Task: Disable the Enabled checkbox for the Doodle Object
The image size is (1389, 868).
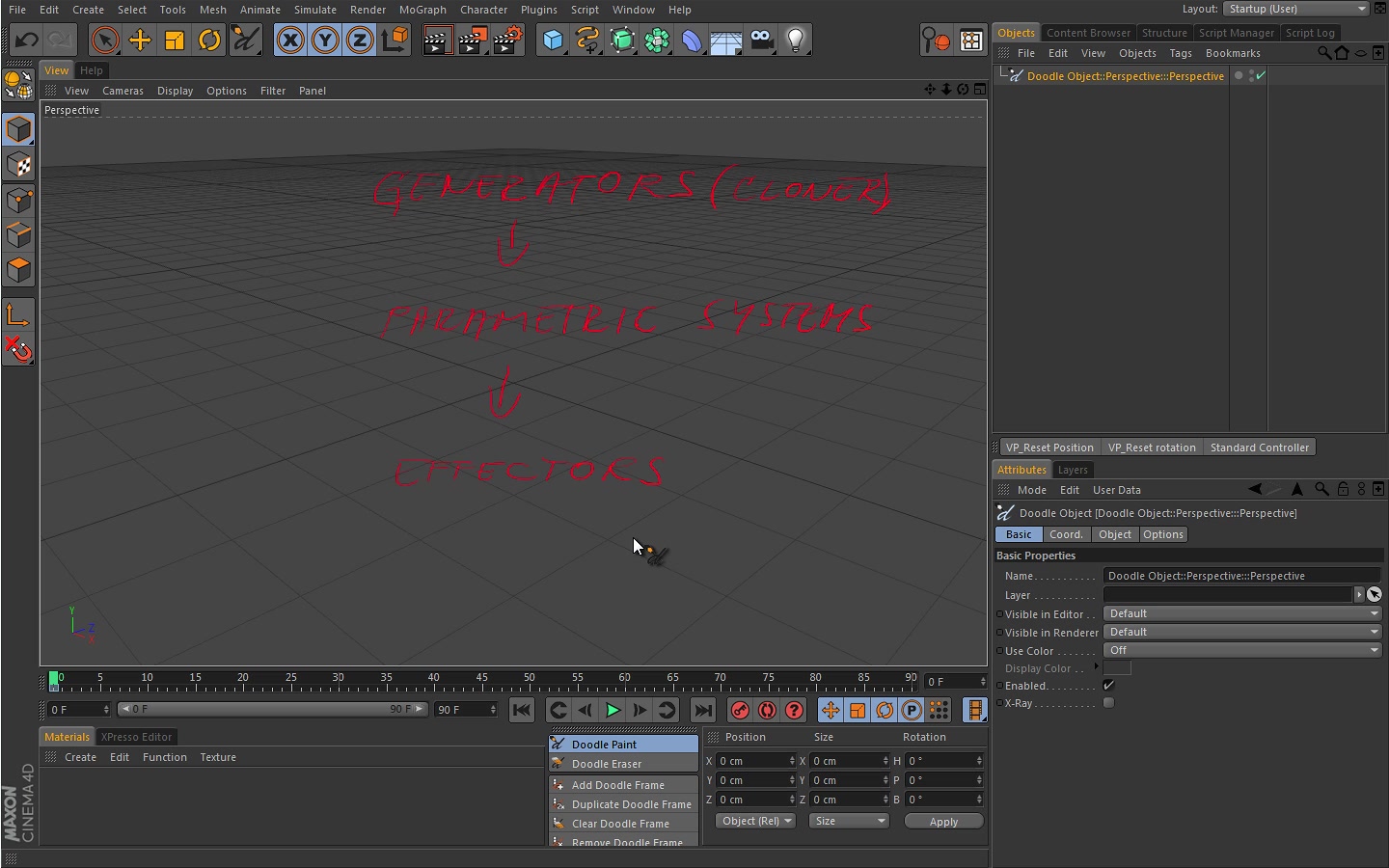Action: coord(1108,685)
